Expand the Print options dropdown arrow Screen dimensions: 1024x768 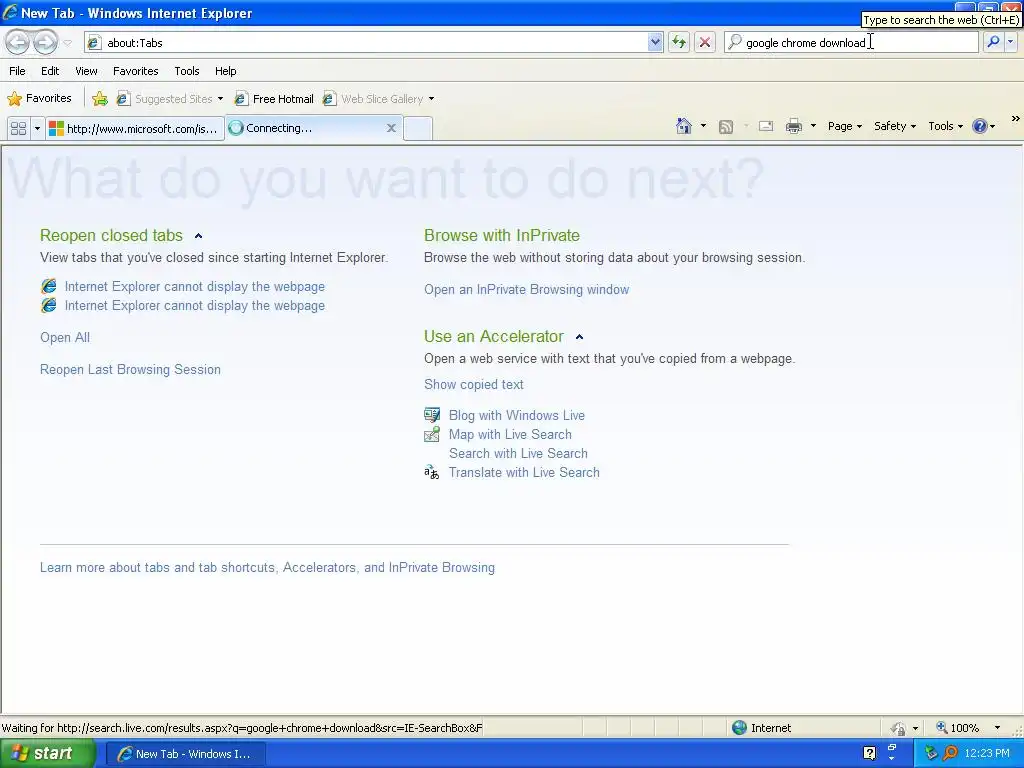coord(813,126)
